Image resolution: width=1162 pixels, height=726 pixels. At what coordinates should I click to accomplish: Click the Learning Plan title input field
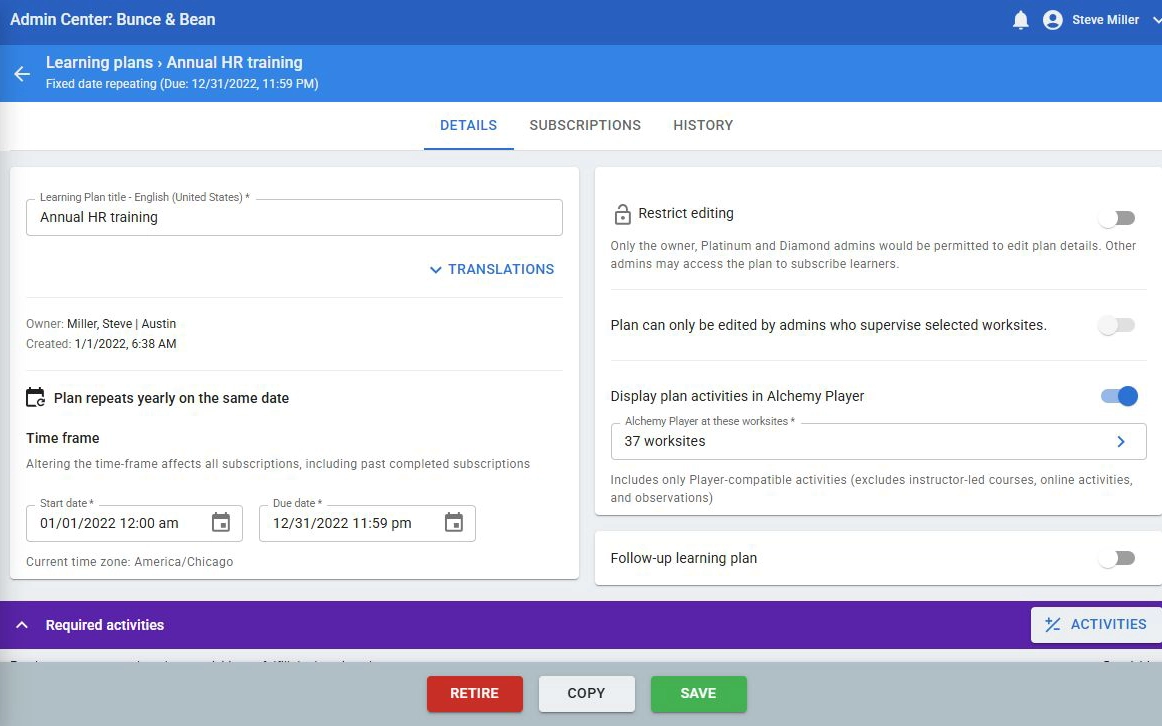pyautogui.click(x=294, y=217)
